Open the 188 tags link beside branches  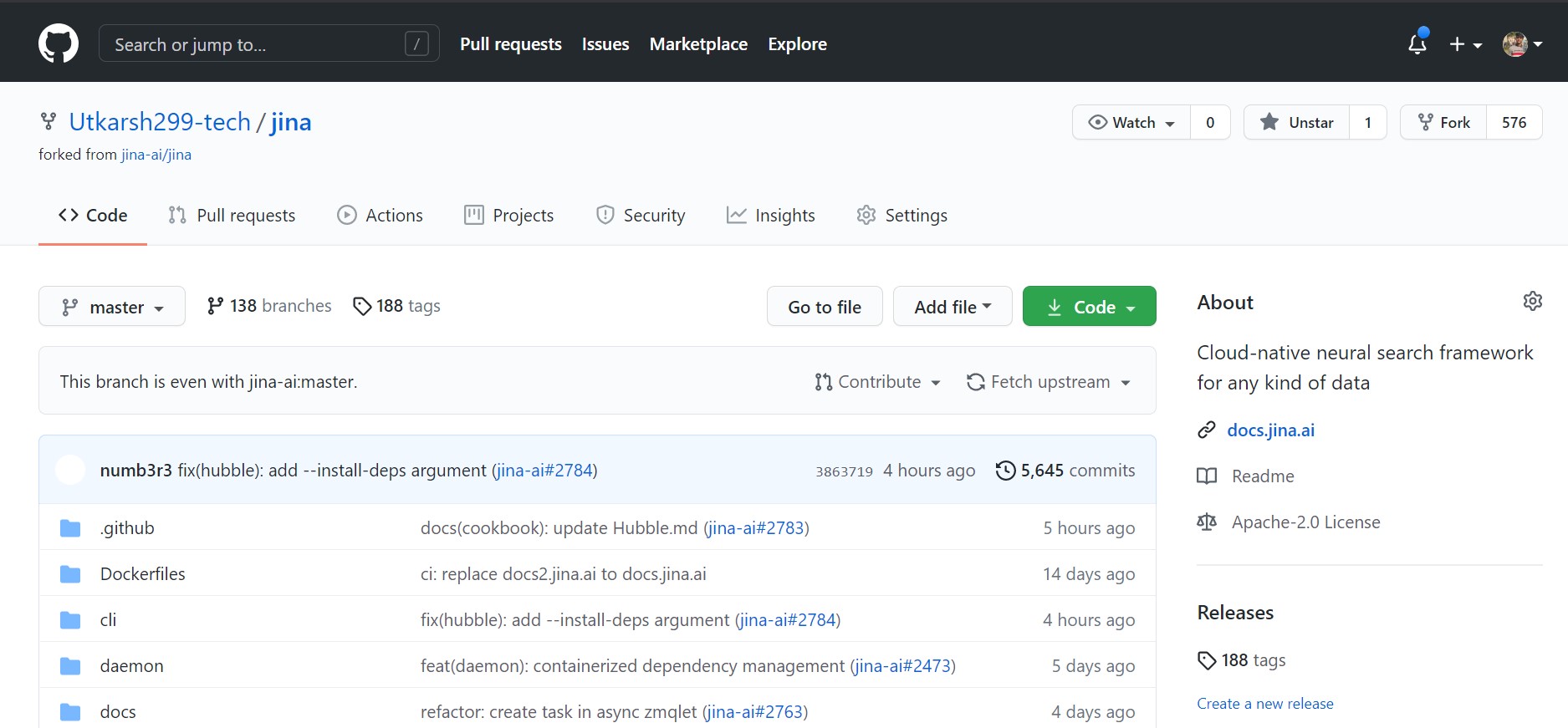[396, 306]
